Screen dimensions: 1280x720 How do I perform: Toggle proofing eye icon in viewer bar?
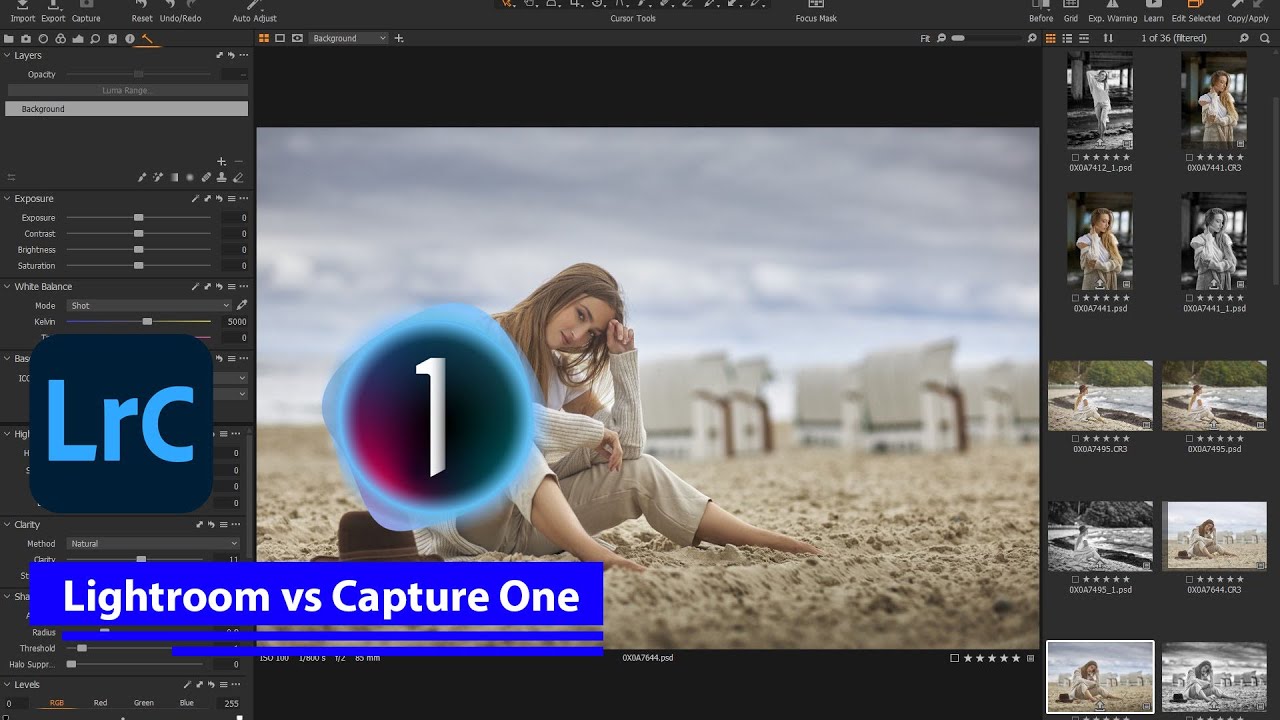point(297,38)
